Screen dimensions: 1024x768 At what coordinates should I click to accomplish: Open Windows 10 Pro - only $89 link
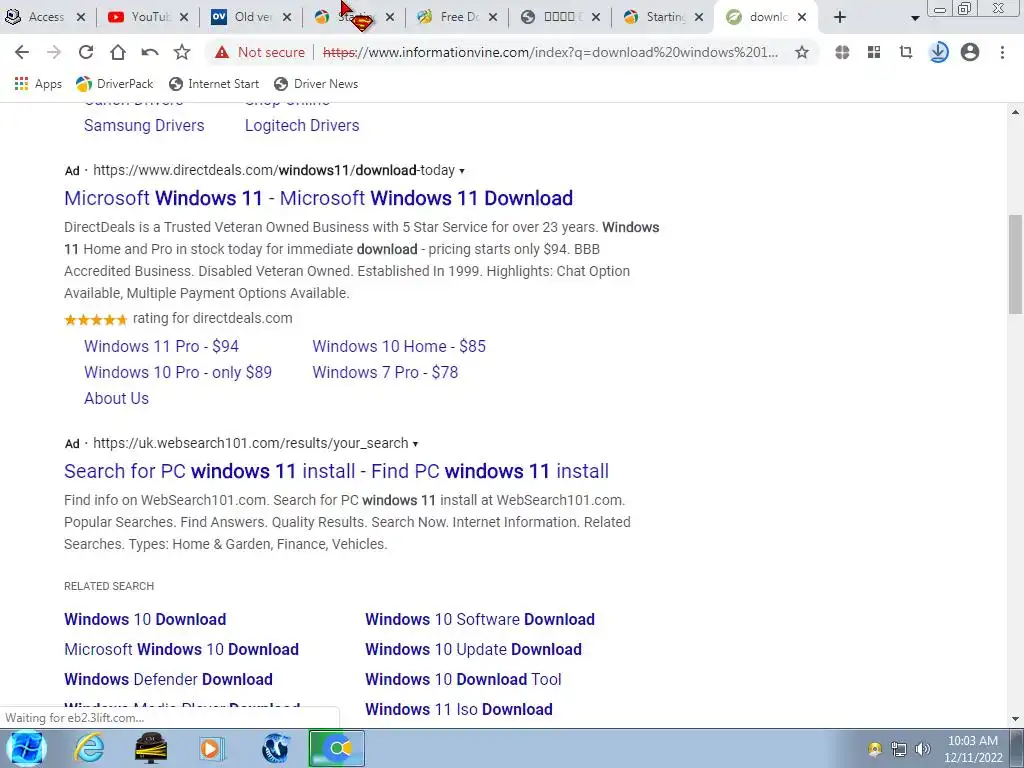pyautogui.click(x=178, y=372)
